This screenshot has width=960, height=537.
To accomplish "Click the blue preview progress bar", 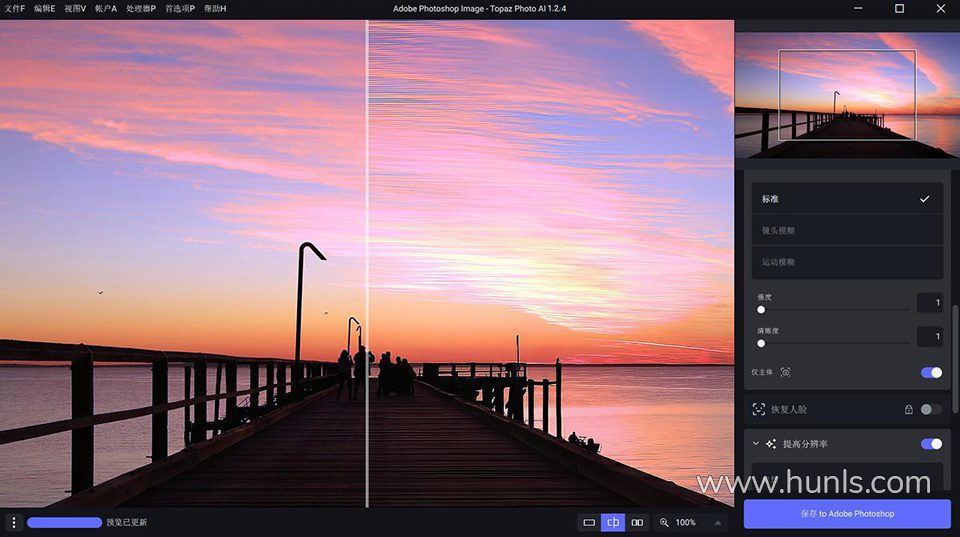I will click(64, 522).
